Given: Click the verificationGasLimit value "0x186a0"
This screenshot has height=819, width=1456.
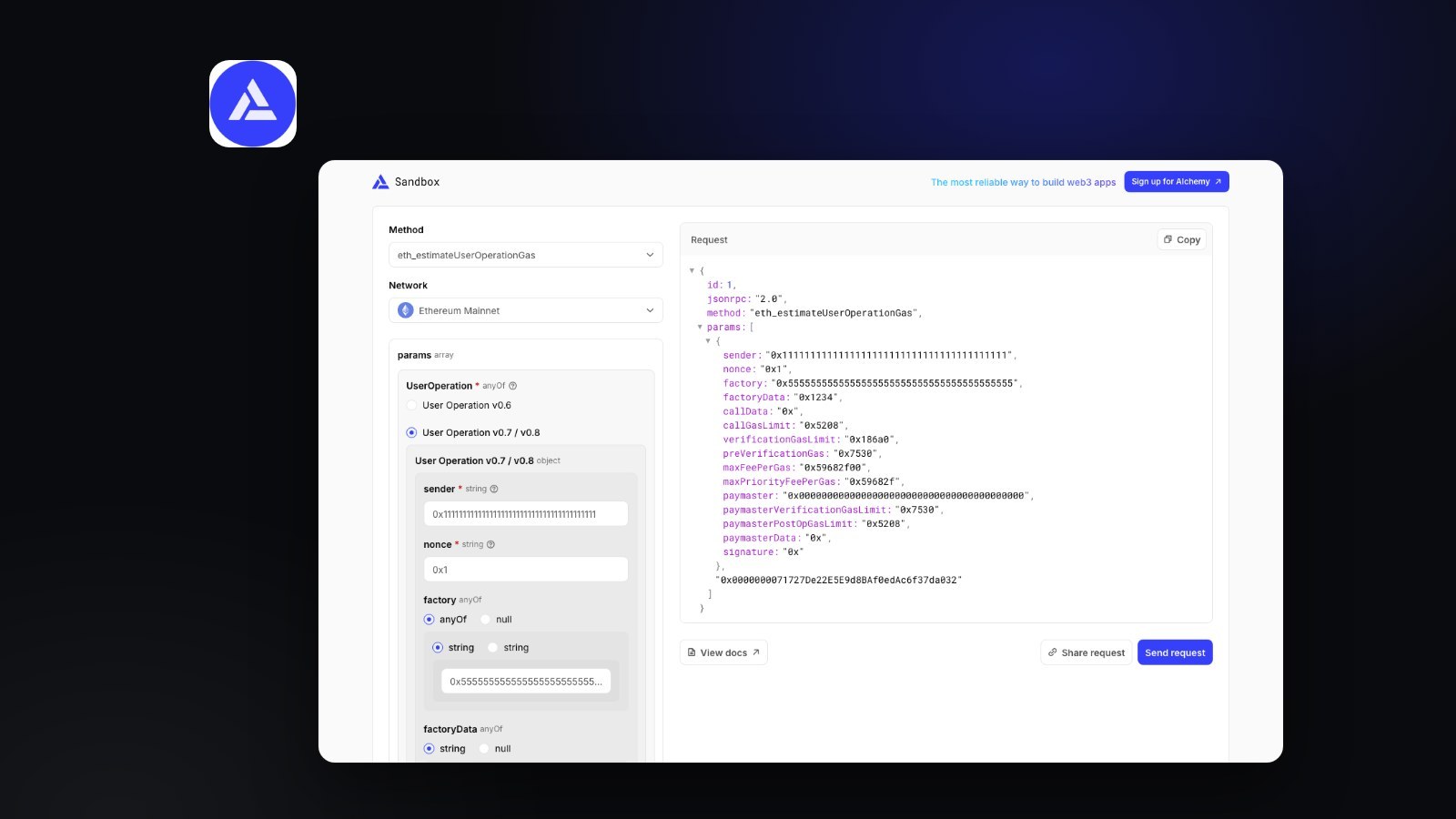Looking at the screenshot, I should click(x=869, y=440).
